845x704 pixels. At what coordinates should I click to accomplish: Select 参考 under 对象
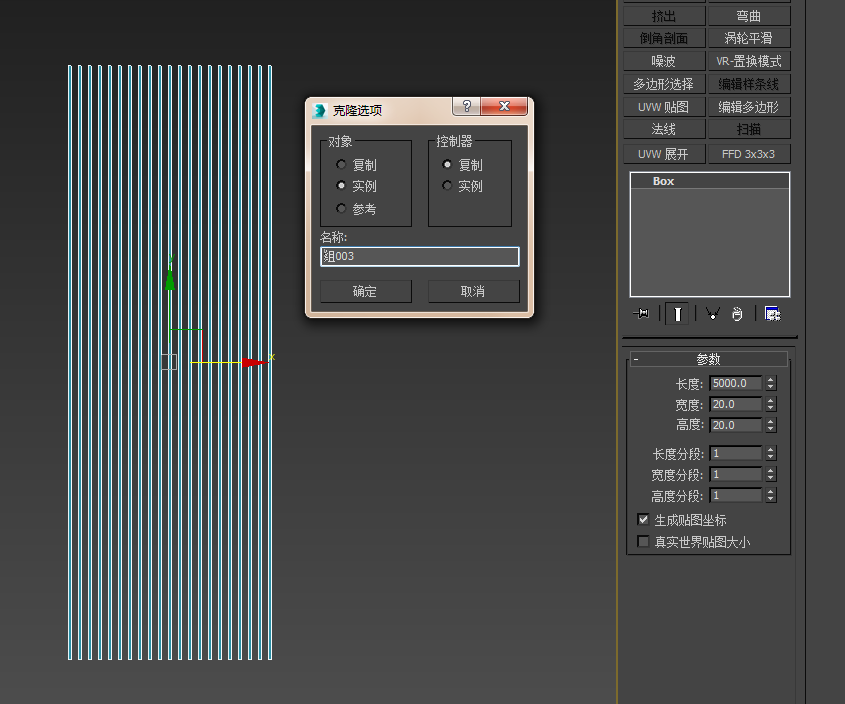click(341, 209)
